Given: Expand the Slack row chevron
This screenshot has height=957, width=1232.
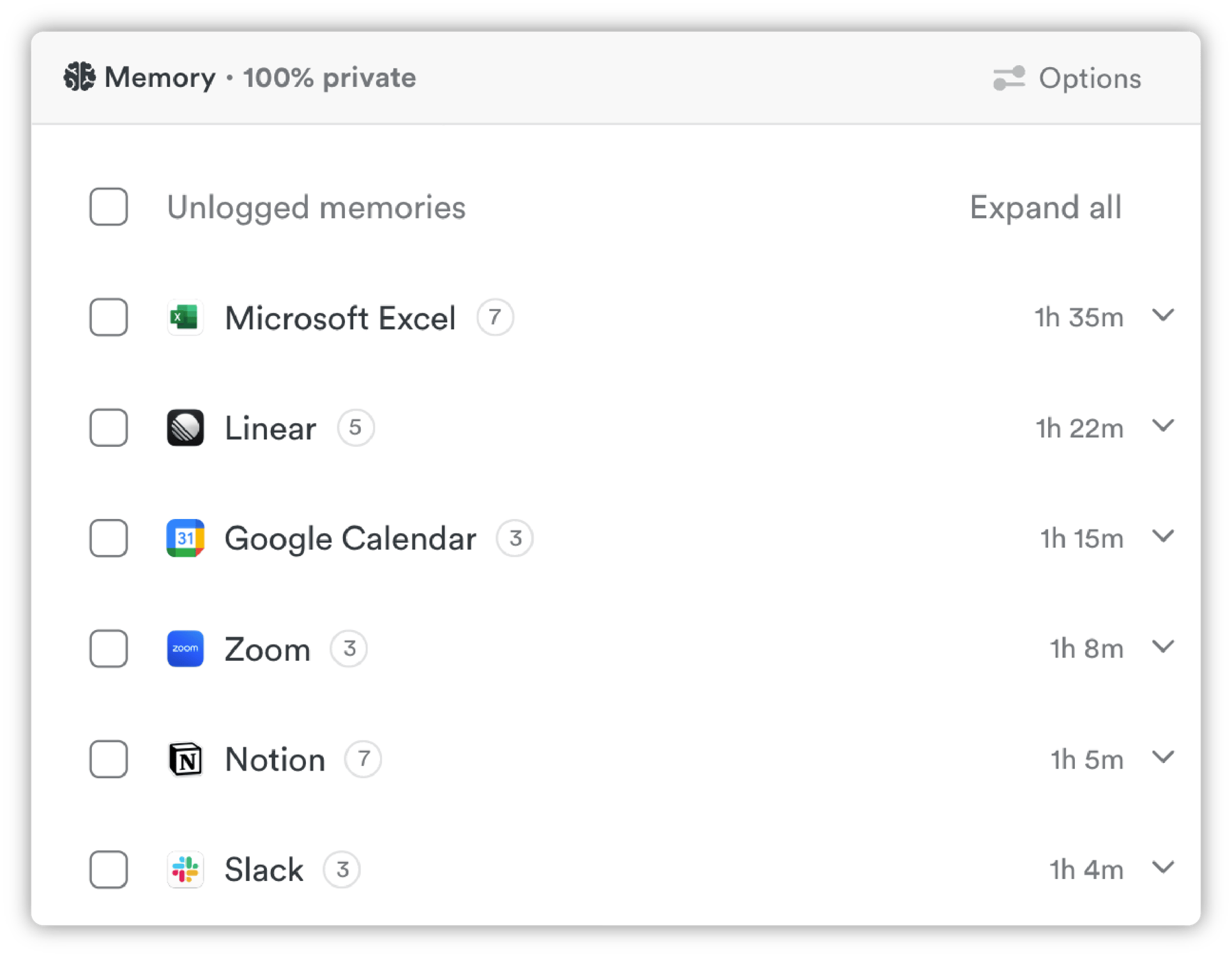Looking at the screenshot, I should coord(1163,868).
